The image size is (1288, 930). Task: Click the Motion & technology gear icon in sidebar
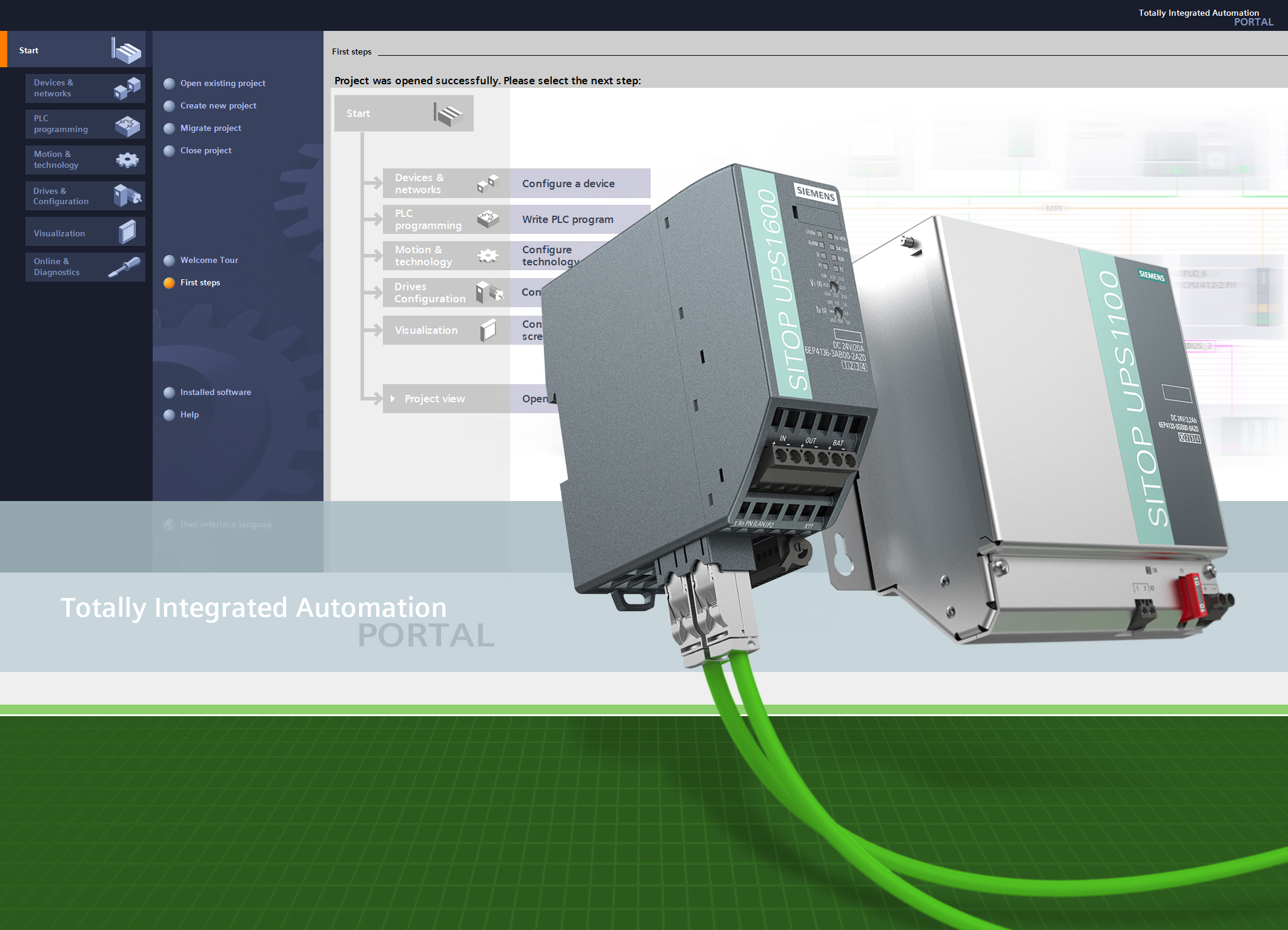click(127, 160)
